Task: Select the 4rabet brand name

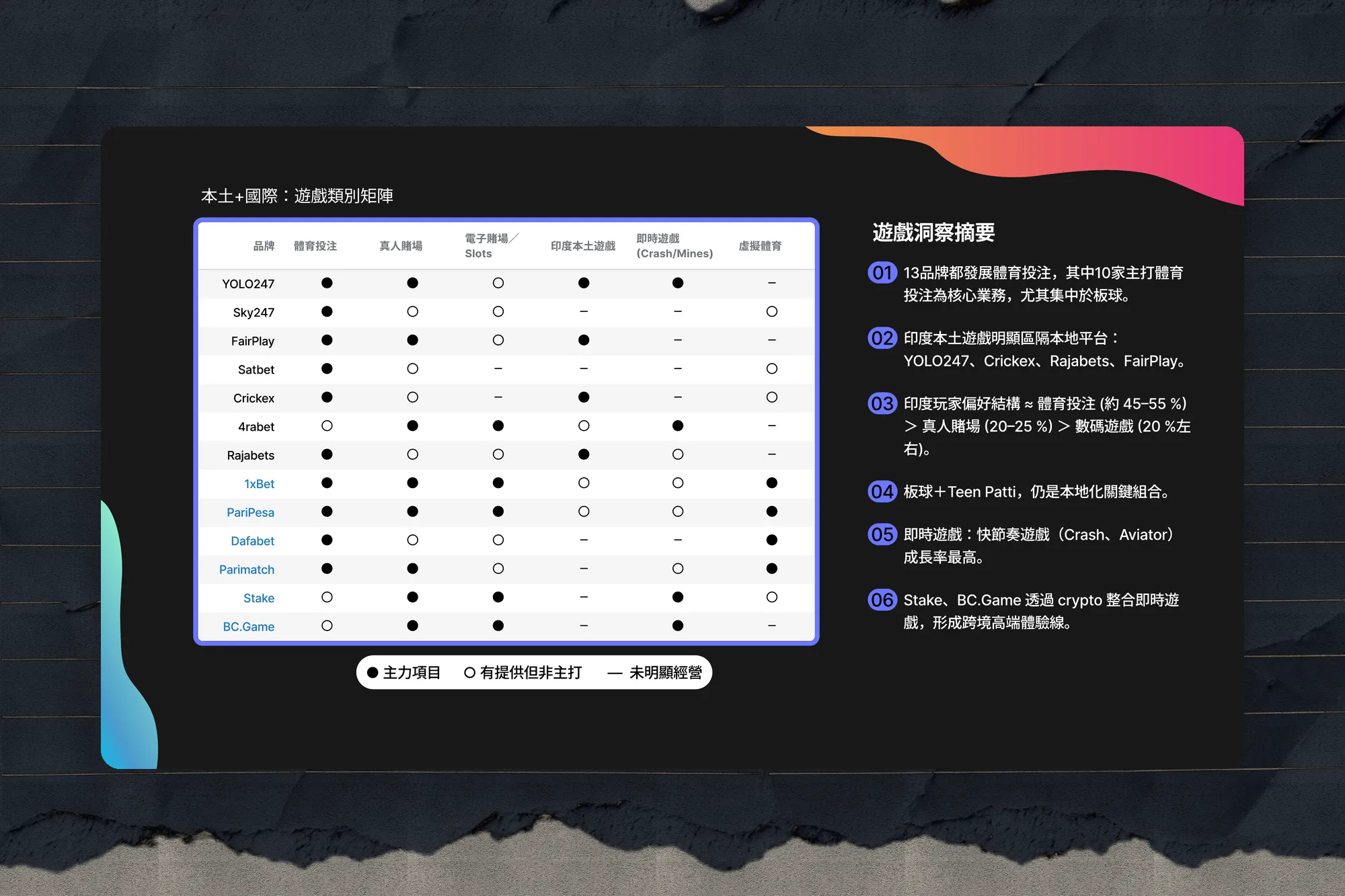Action: [256, 427]
